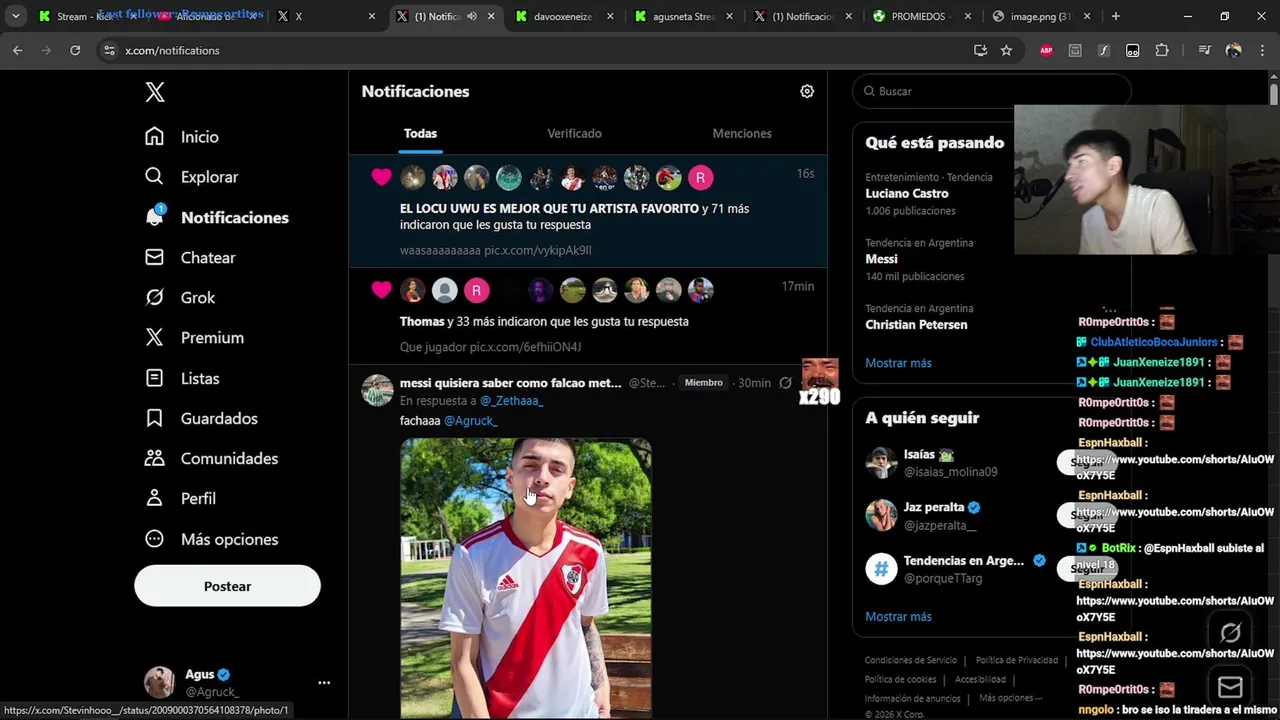This screenshot has width=1280, height=720.
Task: Open the Explorar search page
Action: [191, 177]
